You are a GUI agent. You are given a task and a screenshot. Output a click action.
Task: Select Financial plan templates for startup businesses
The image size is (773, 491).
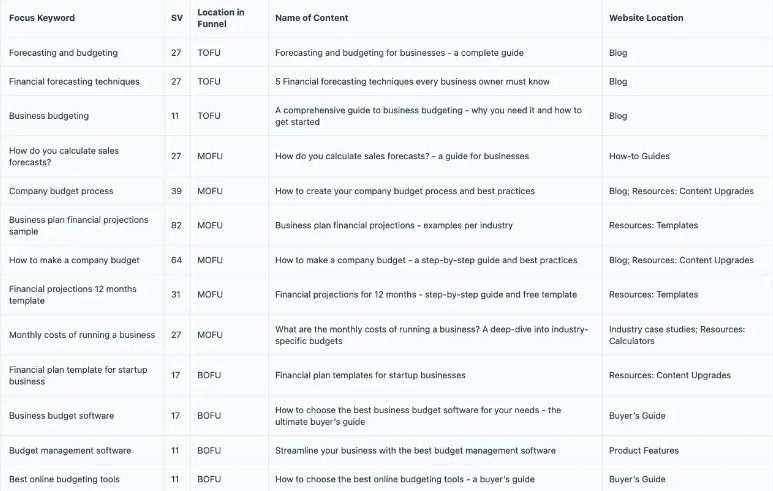(x=370, y=375)
